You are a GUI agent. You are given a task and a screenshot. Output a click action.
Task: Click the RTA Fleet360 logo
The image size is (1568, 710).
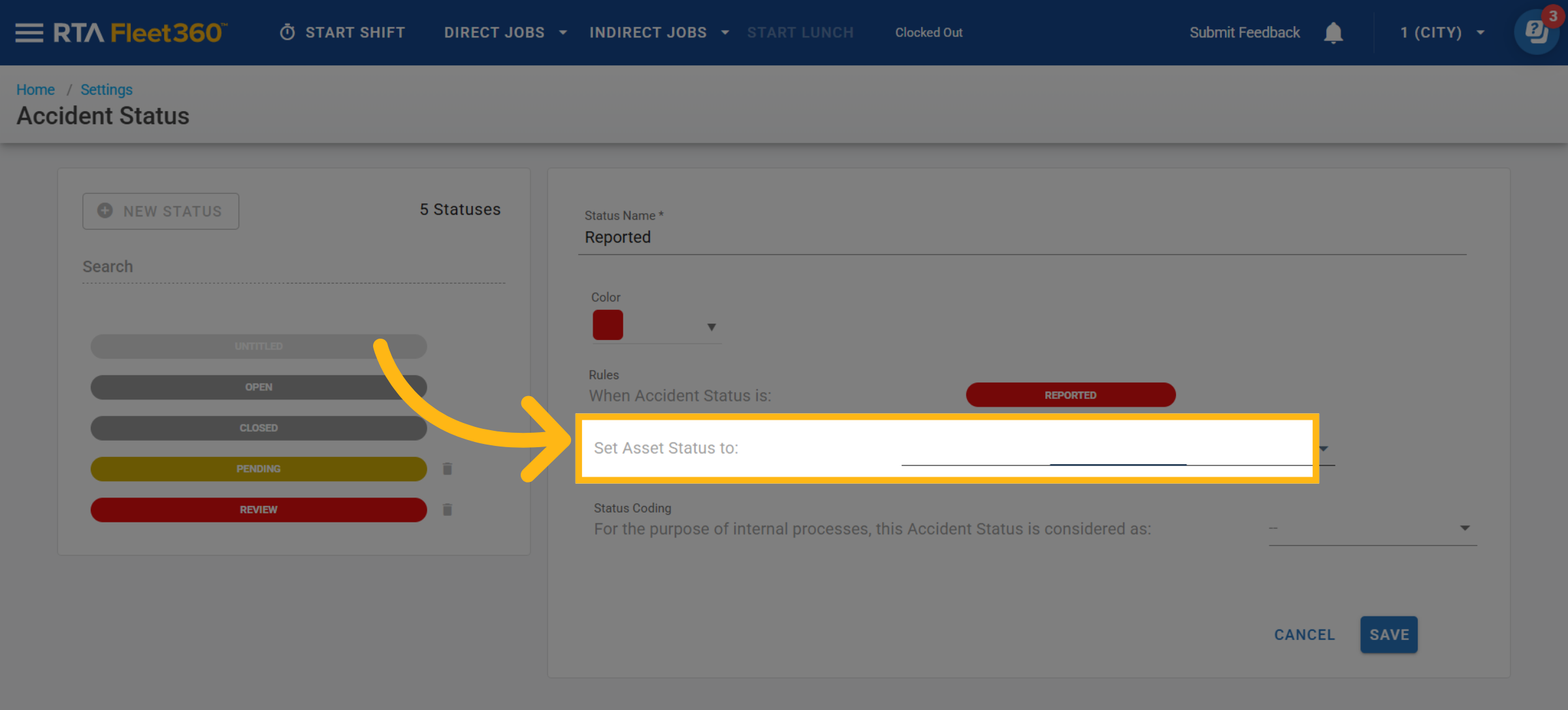[x=140, y=33]
